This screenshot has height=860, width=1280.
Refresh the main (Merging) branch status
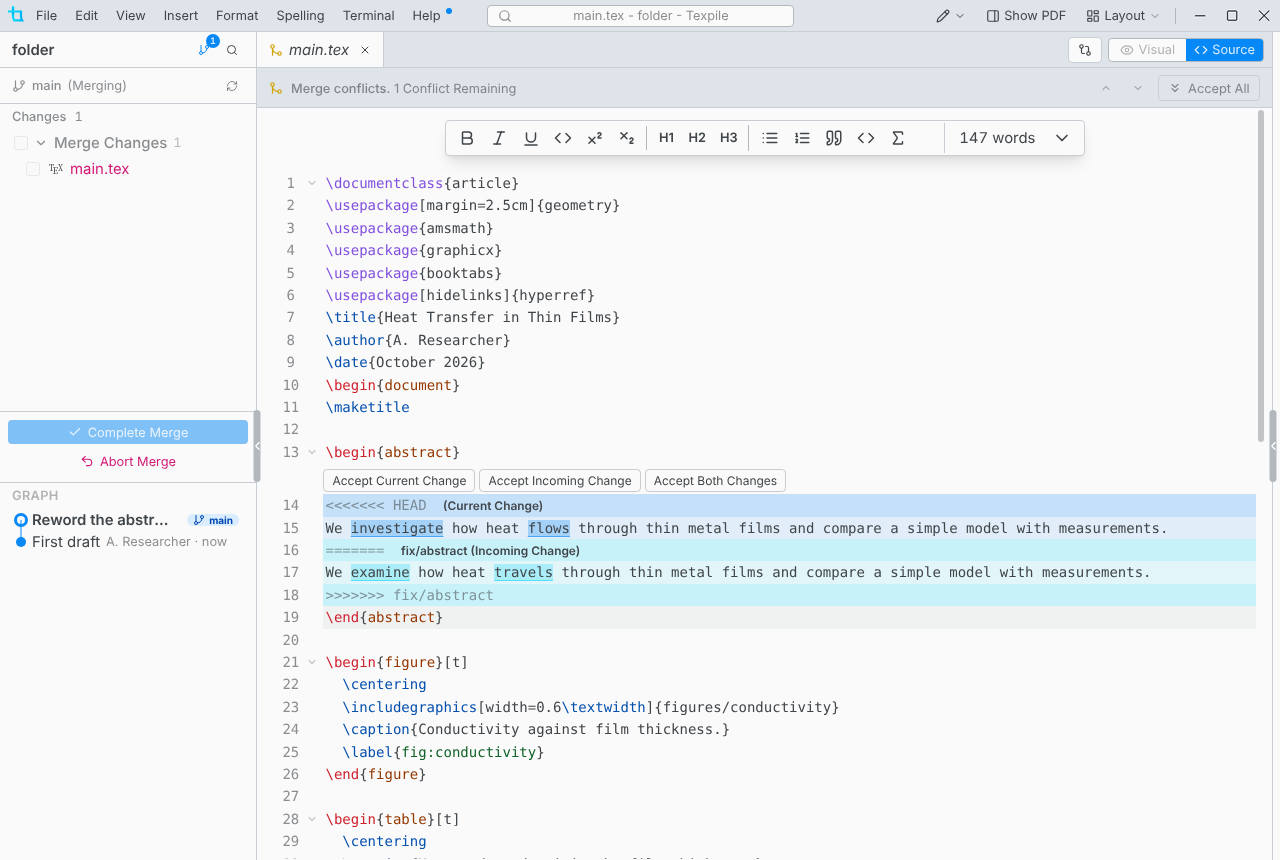click(232, 86)
